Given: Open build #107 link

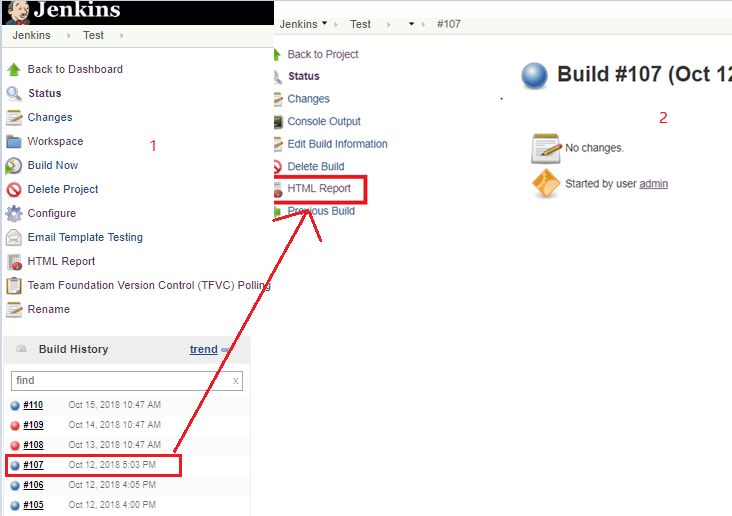Looking at the screenshot, I should tap(33, 465).
